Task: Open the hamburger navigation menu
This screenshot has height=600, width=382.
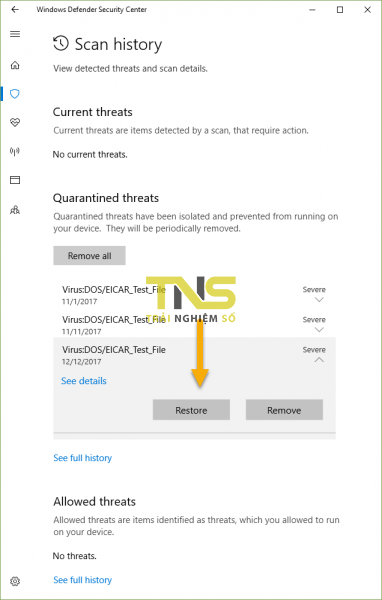Action: click(15, 34)
